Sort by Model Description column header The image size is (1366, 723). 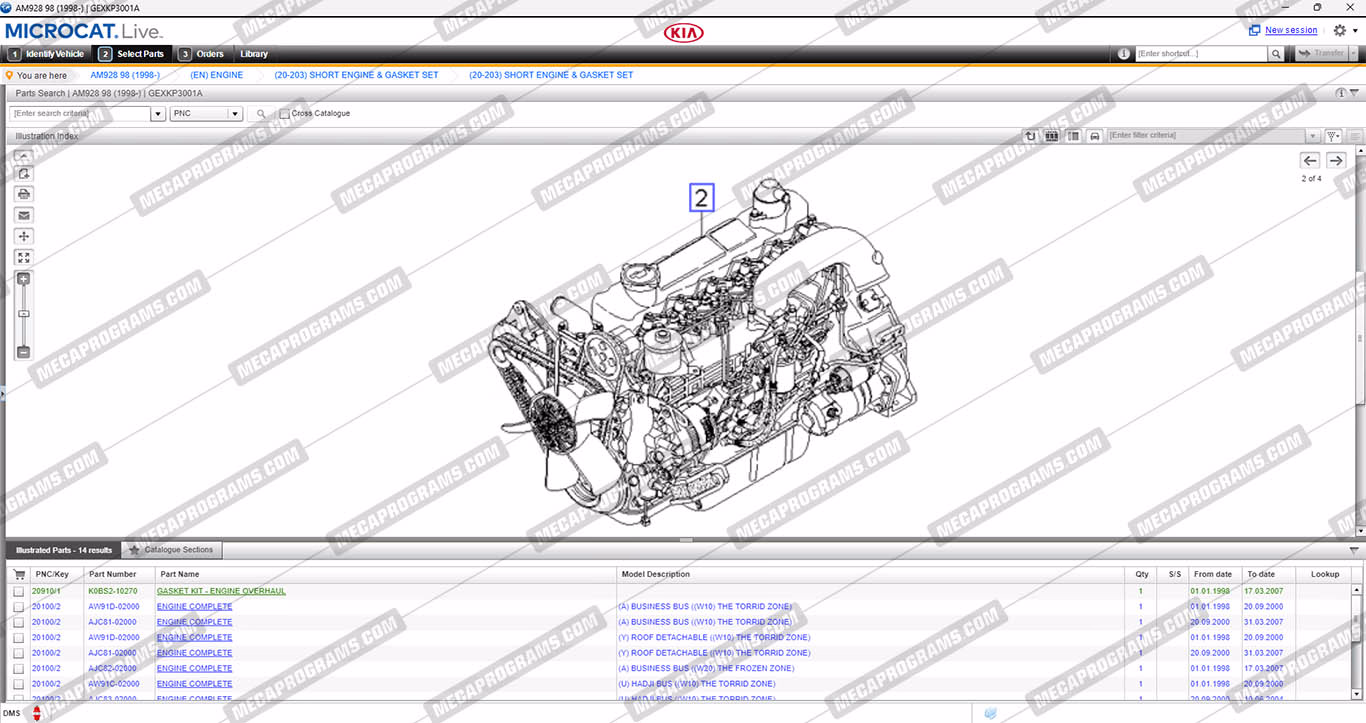[x=656, y=574]
